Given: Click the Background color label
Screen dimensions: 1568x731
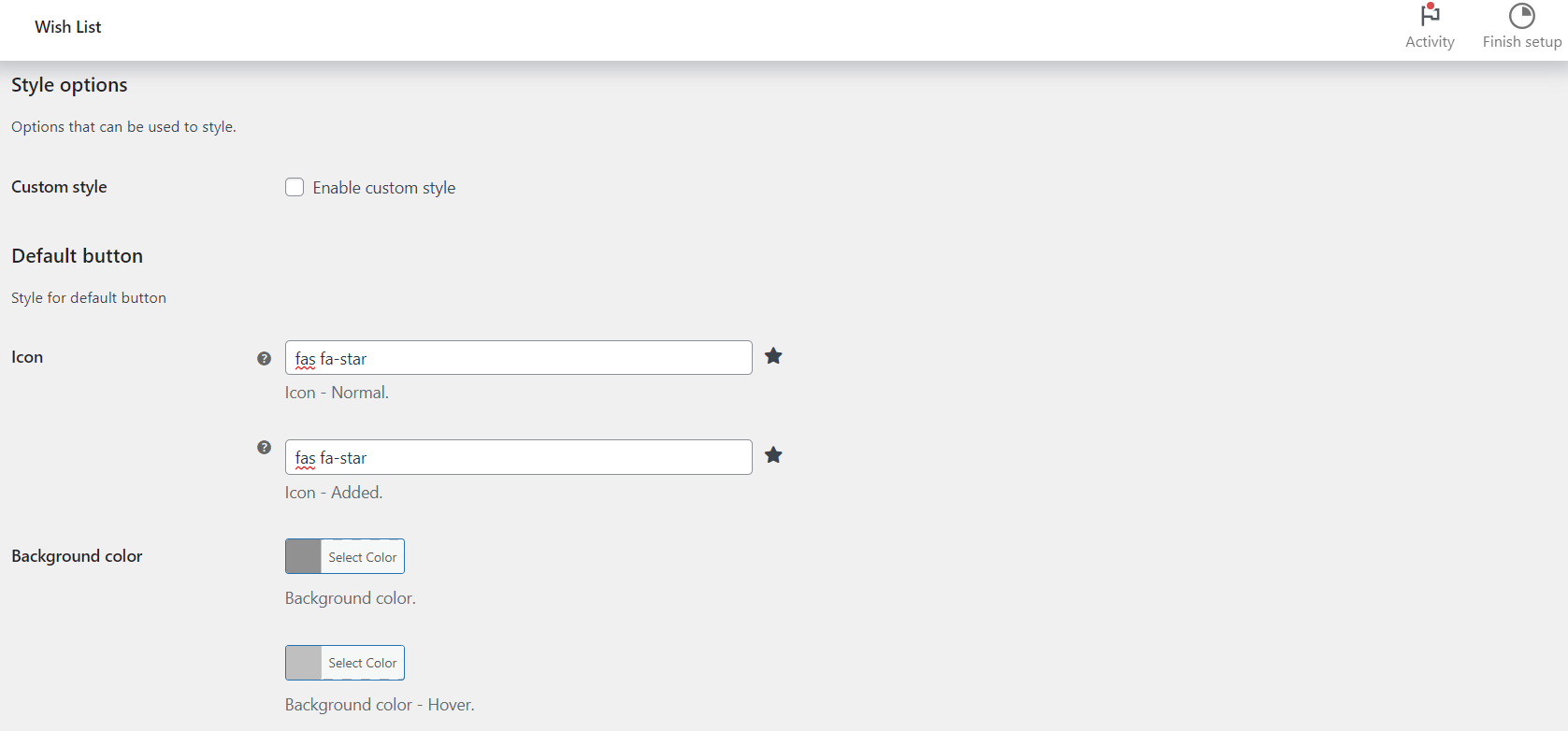Looking at the screenshot, I should pos(77,555).
